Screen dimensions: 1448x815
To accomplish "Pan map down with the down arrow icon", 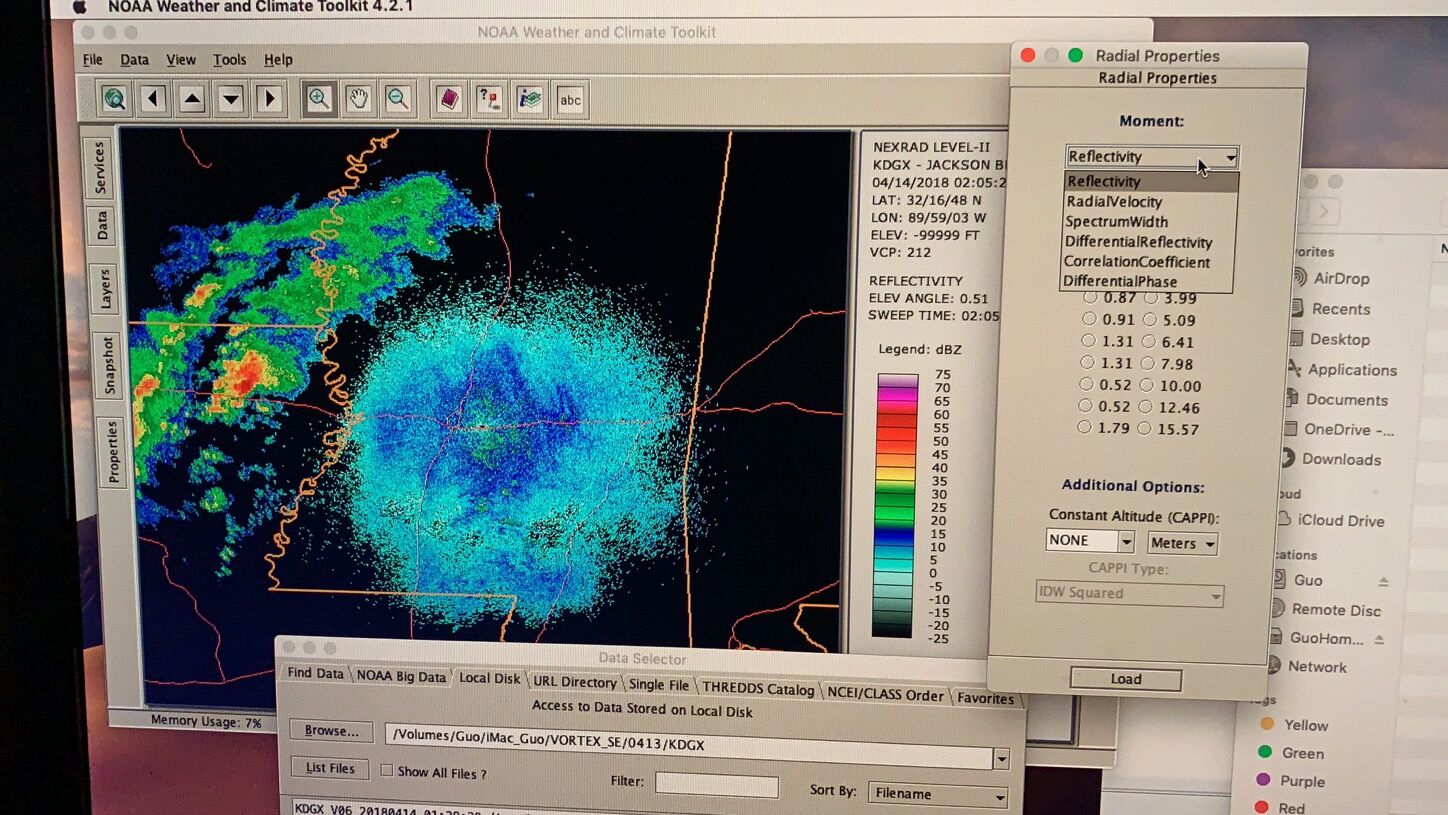I will coord(231,99).
